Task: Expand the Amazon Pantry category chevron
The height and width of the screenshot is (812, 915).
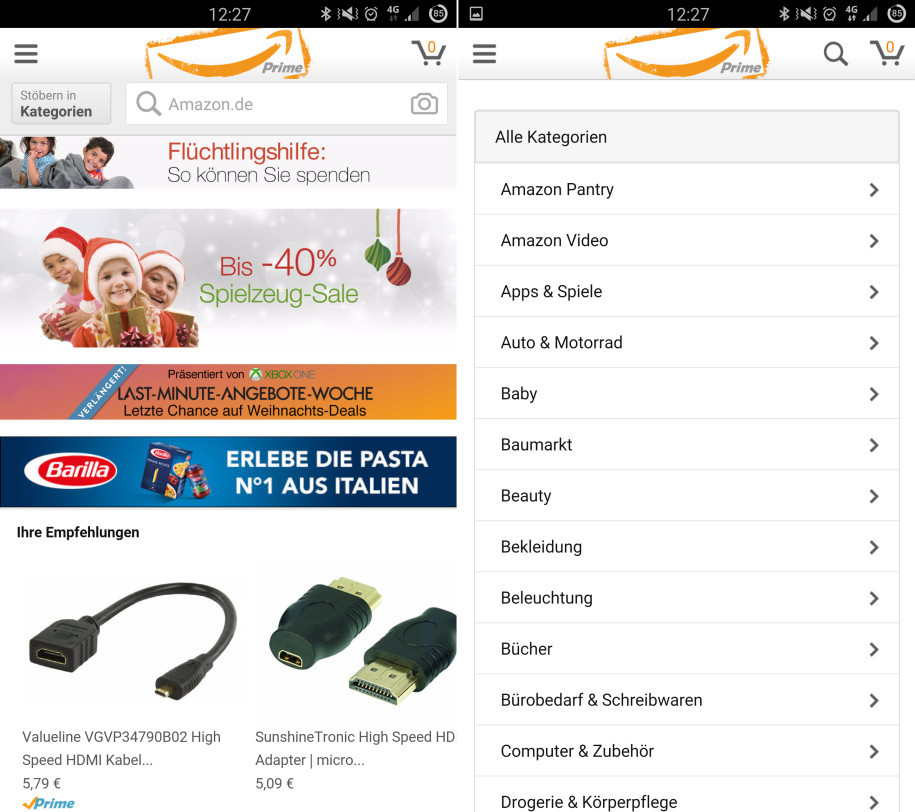Action: (x=874, y=190)
